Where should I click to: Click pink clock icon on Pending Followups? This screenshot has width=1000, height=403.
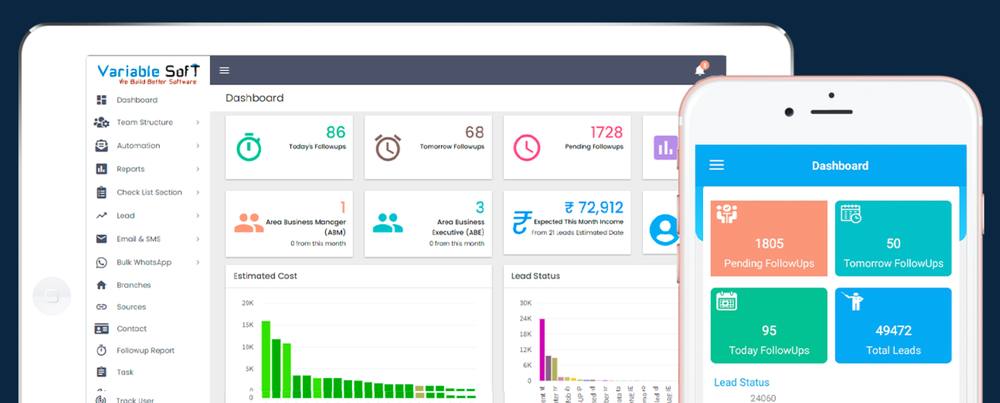coord(527,147)
